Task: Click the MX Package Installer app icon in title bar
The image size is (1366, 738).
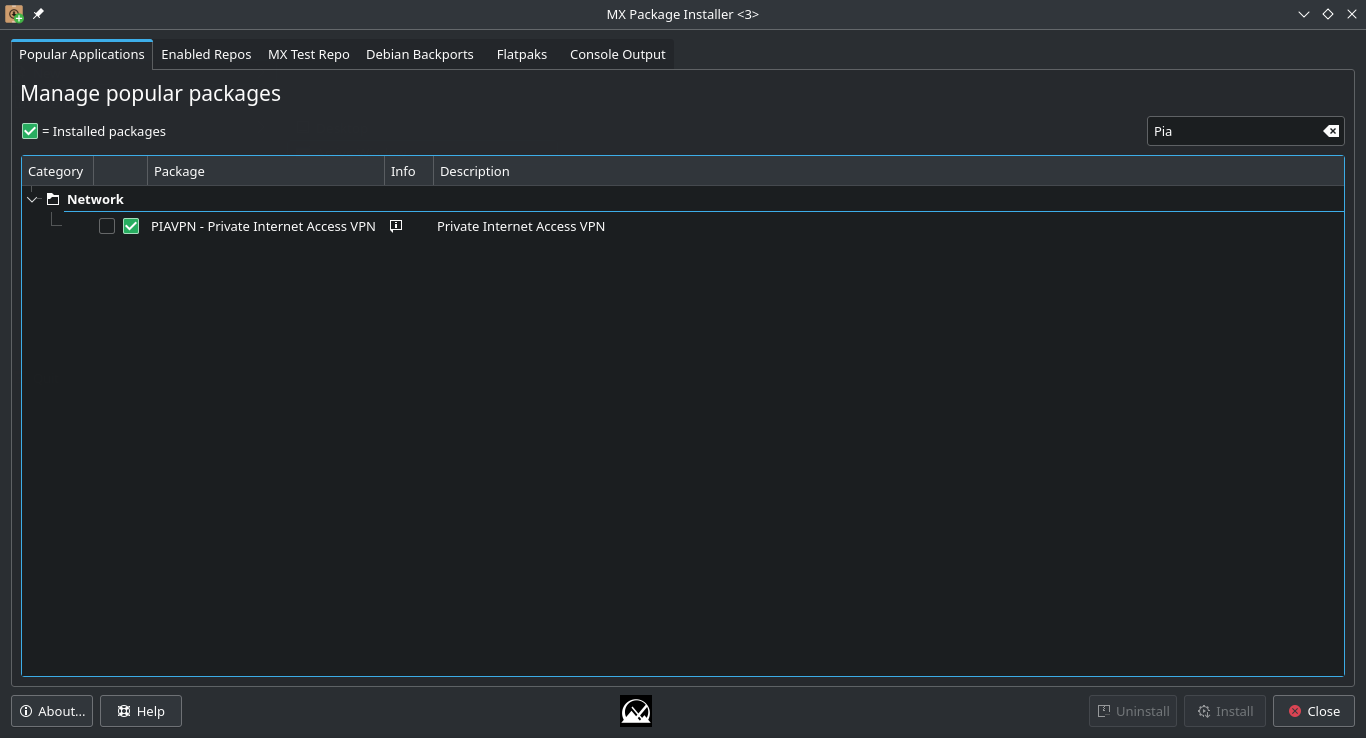Action: coord(14,14)
